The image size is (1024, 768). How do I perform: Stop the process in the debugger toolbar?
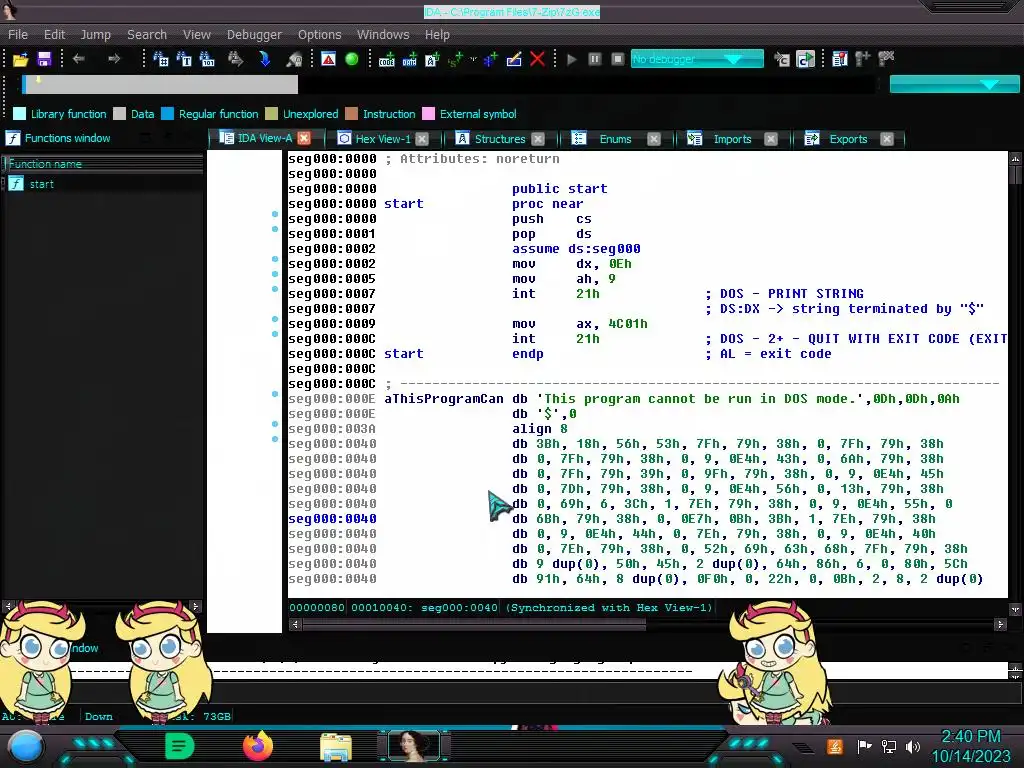coord(617,59)
